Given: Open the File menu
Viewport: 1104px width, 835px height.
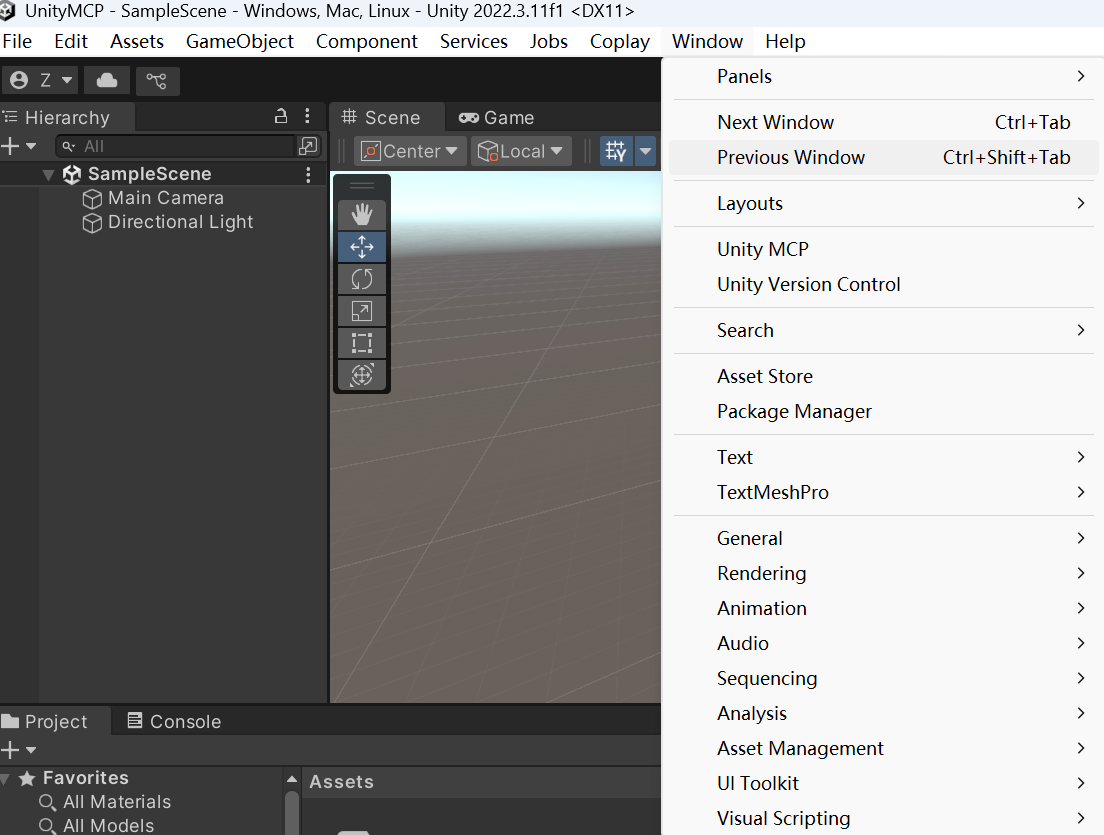Looking at the screenshot, I should (17, 42).
